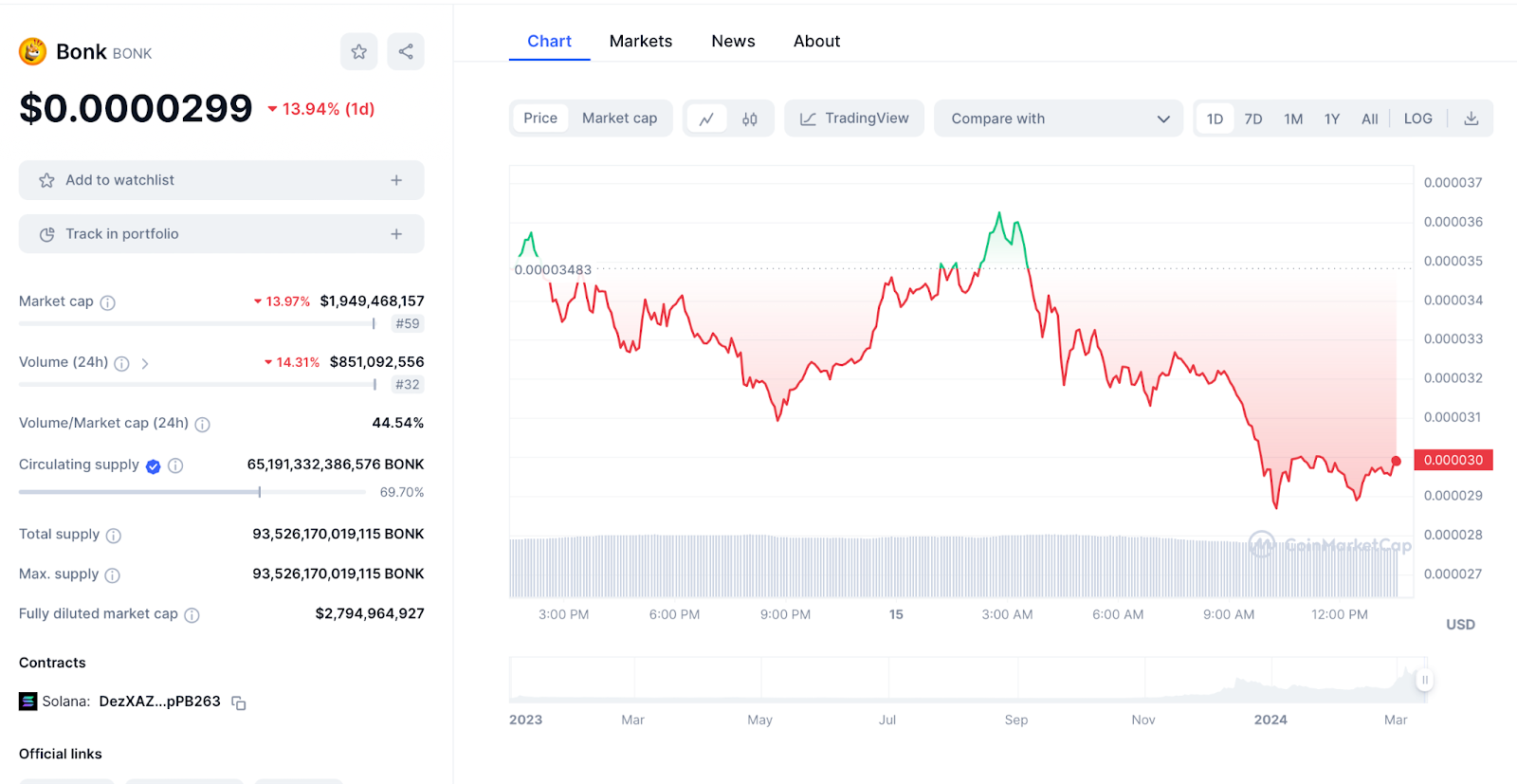Open the share icon button
1517x784 pixels.
[406, 51]
